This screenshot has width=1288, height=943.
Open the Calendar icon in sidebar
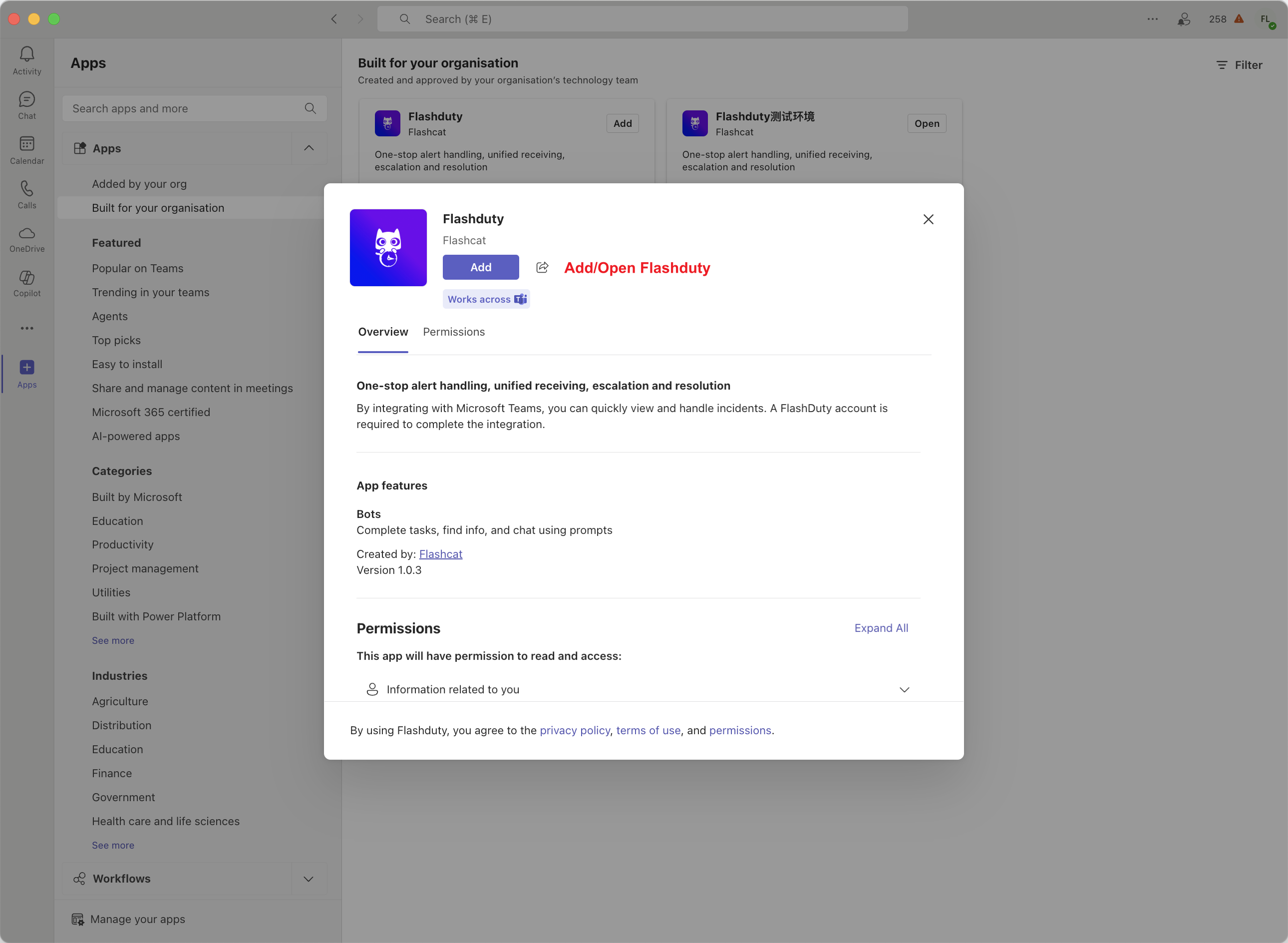click(27, 144)
